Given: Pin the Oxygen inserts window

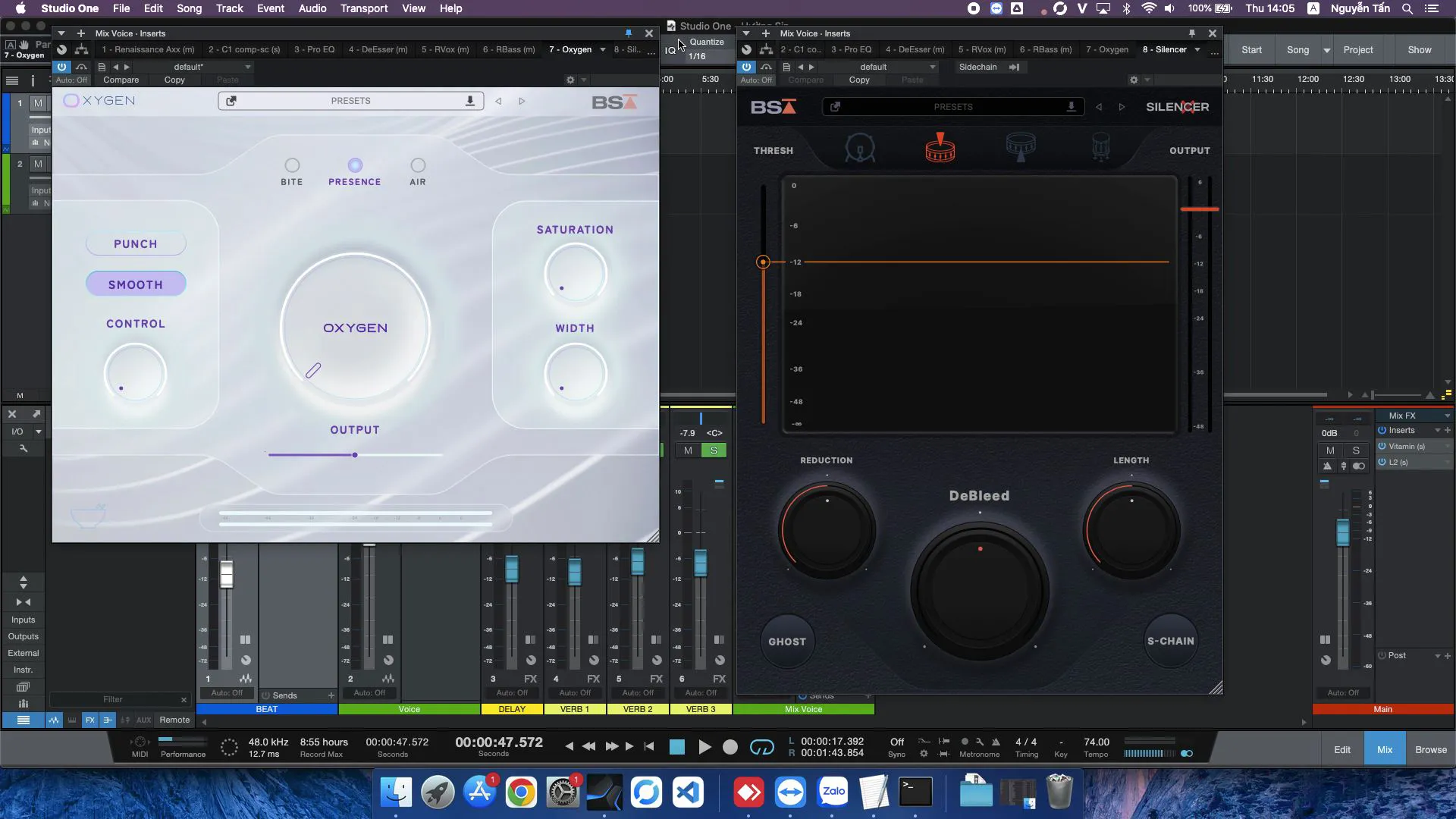Looking at the screenshot, I should pyautogui.click(x=628, y=33).
